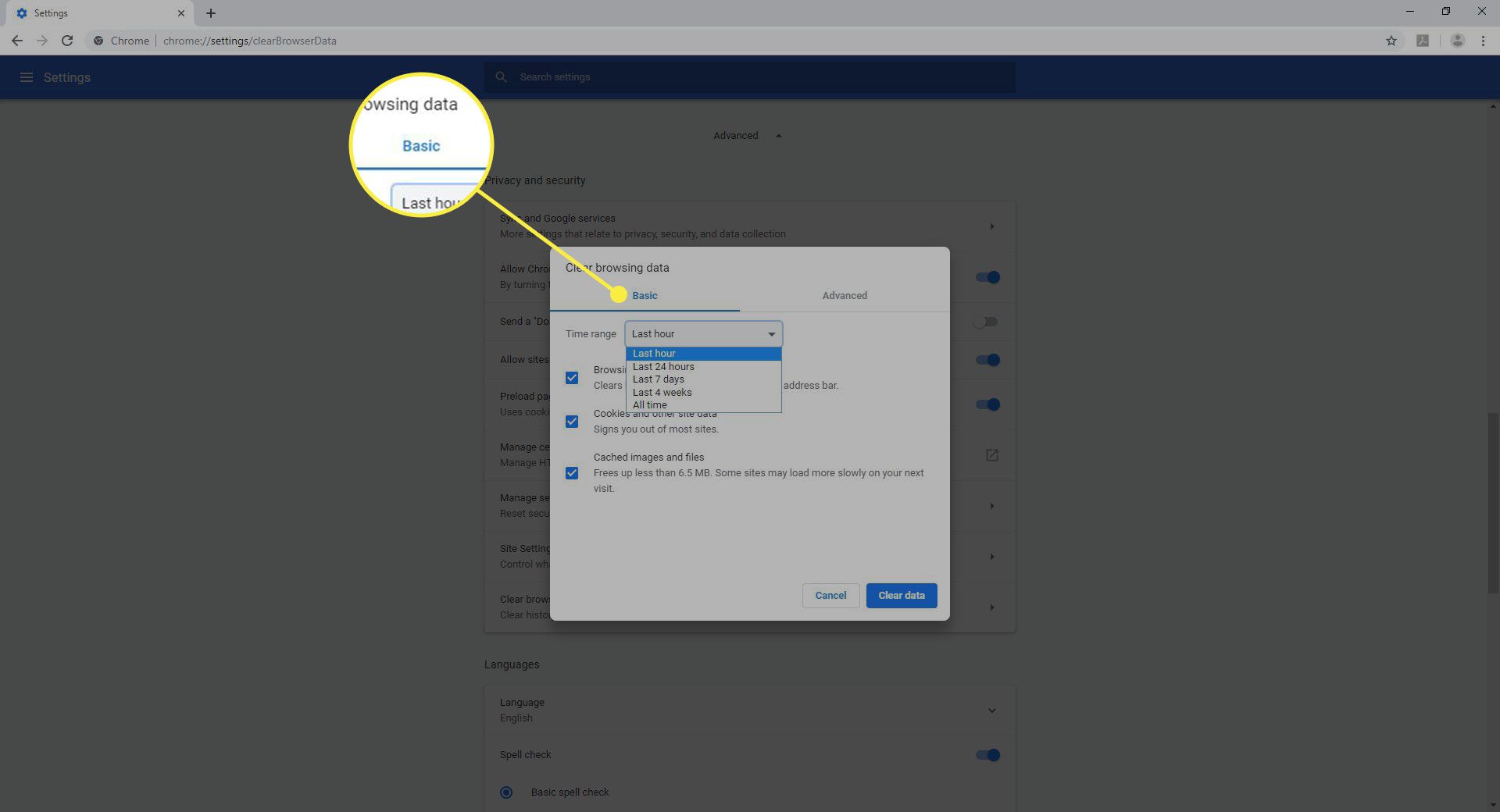Open the Settings hamburger menu
Viewport: 1500px width, 812px height.
point(27,77)
